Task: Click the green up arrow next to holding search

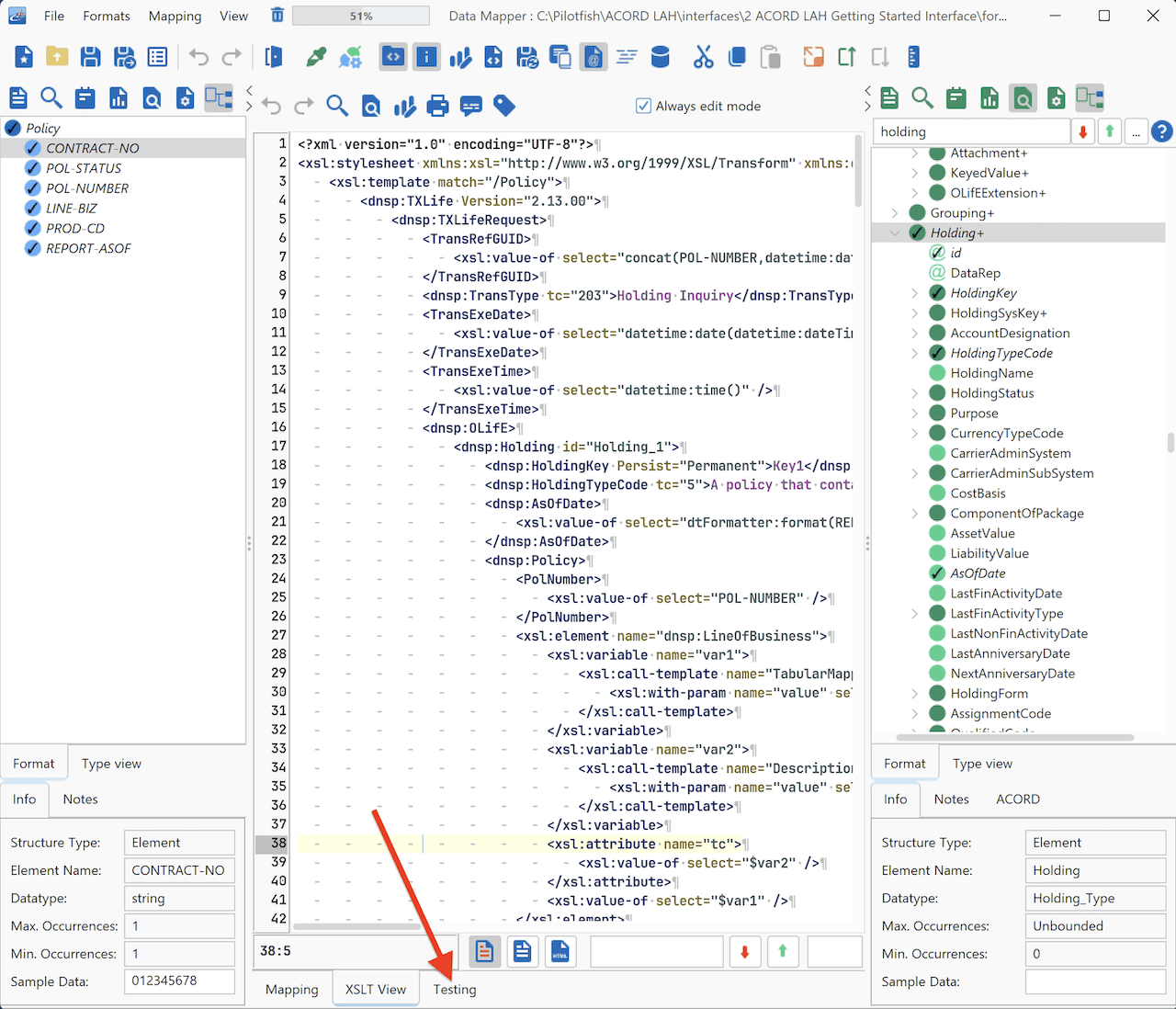Action: [x=1109, y=131]
